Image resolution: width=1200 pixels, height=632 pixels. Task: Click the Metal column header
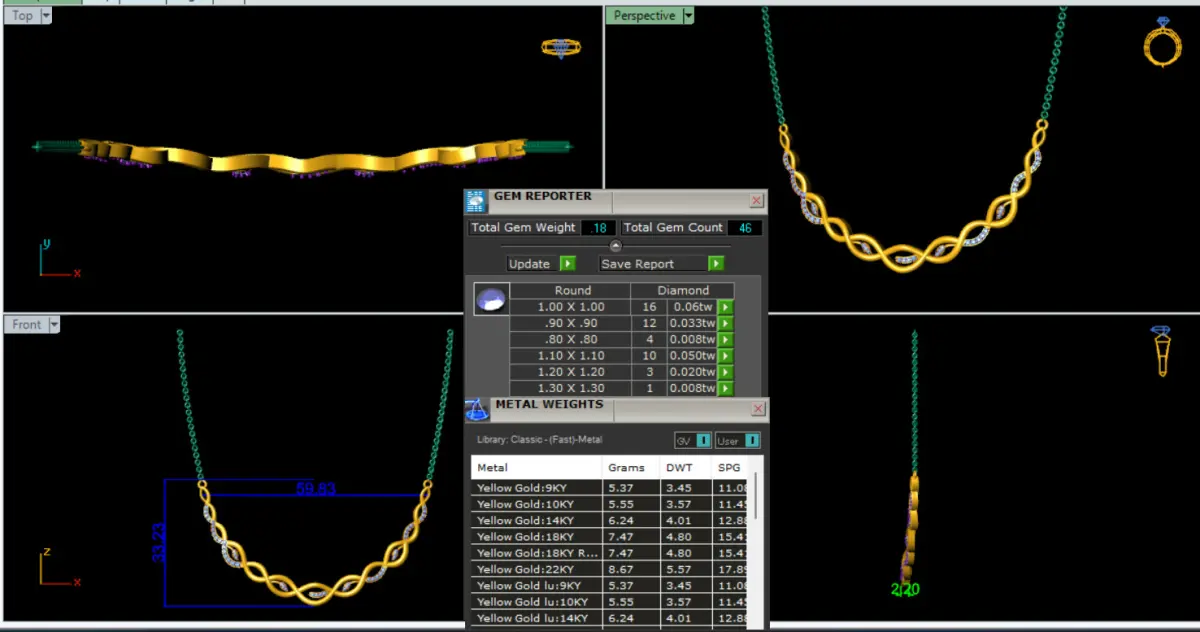coord(537,467)
